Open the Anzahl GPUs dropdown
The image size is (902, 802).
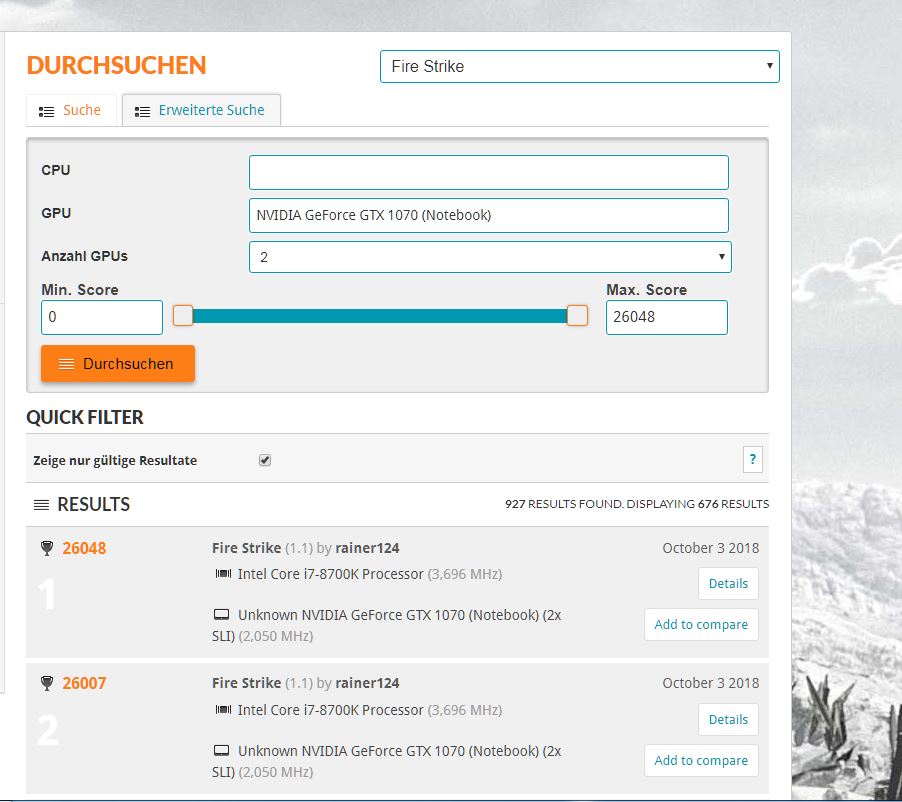click(x=490, y=257)
